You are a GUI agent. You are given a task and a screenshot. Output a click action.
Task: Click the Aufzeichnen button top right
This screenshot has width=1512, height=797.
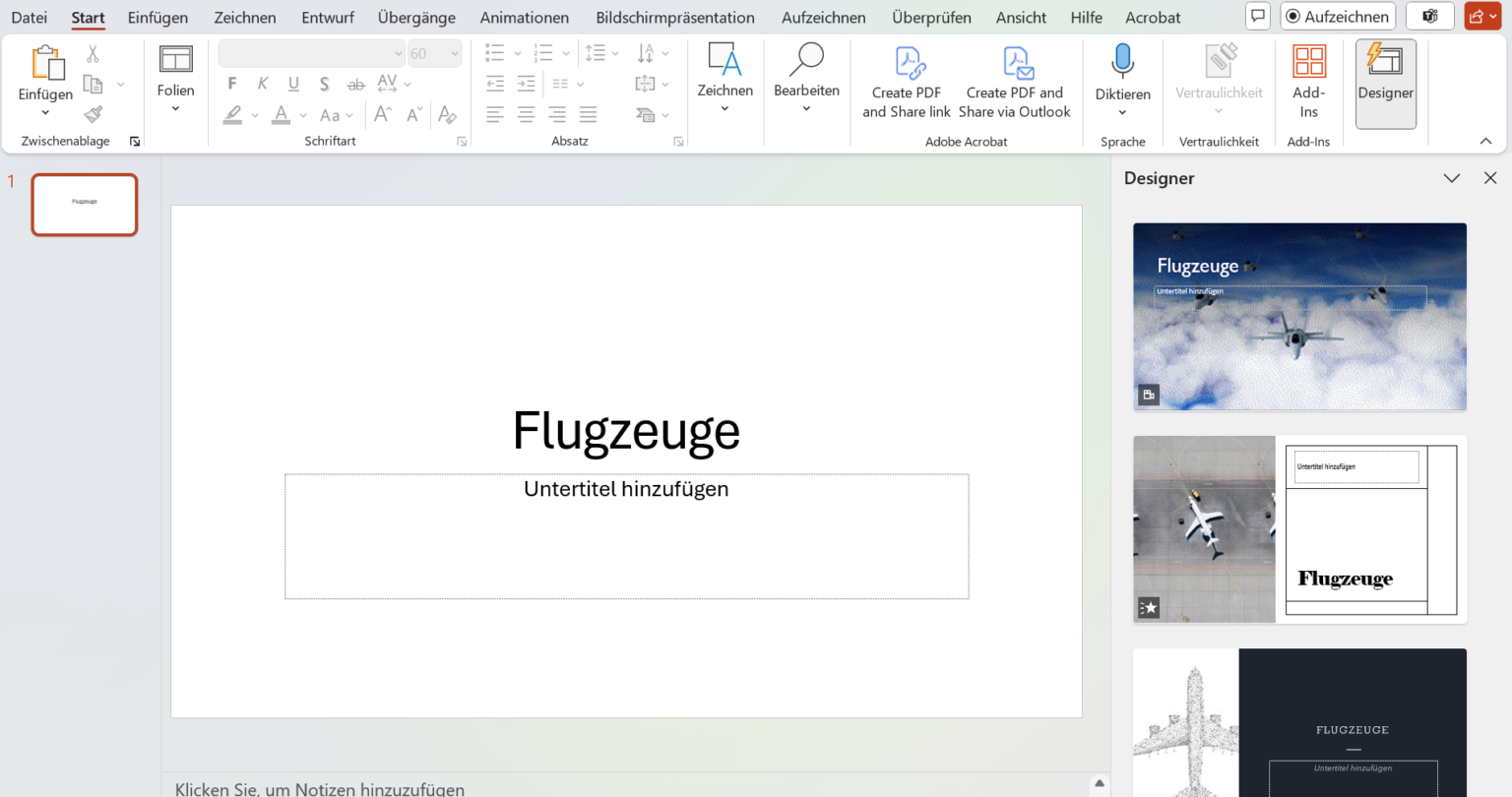click(x=1337, y=16)
